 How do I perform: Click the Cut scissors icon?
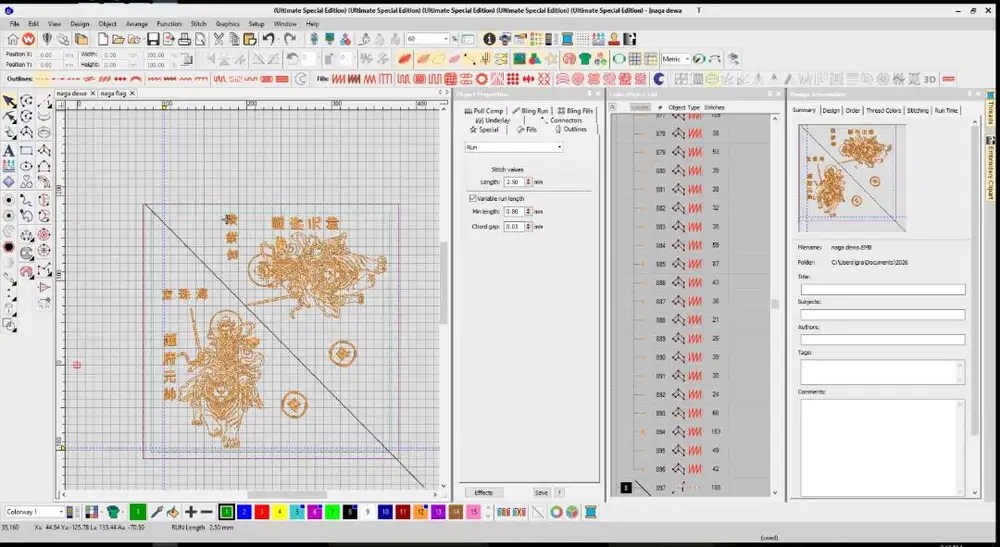click(x=219, y=40)
